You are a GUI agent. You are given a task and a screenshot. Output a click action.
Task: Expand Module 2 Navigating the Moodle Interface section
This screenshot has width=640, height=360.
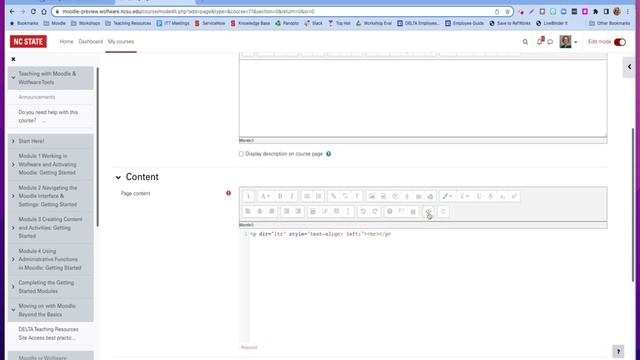pos(13,196)
